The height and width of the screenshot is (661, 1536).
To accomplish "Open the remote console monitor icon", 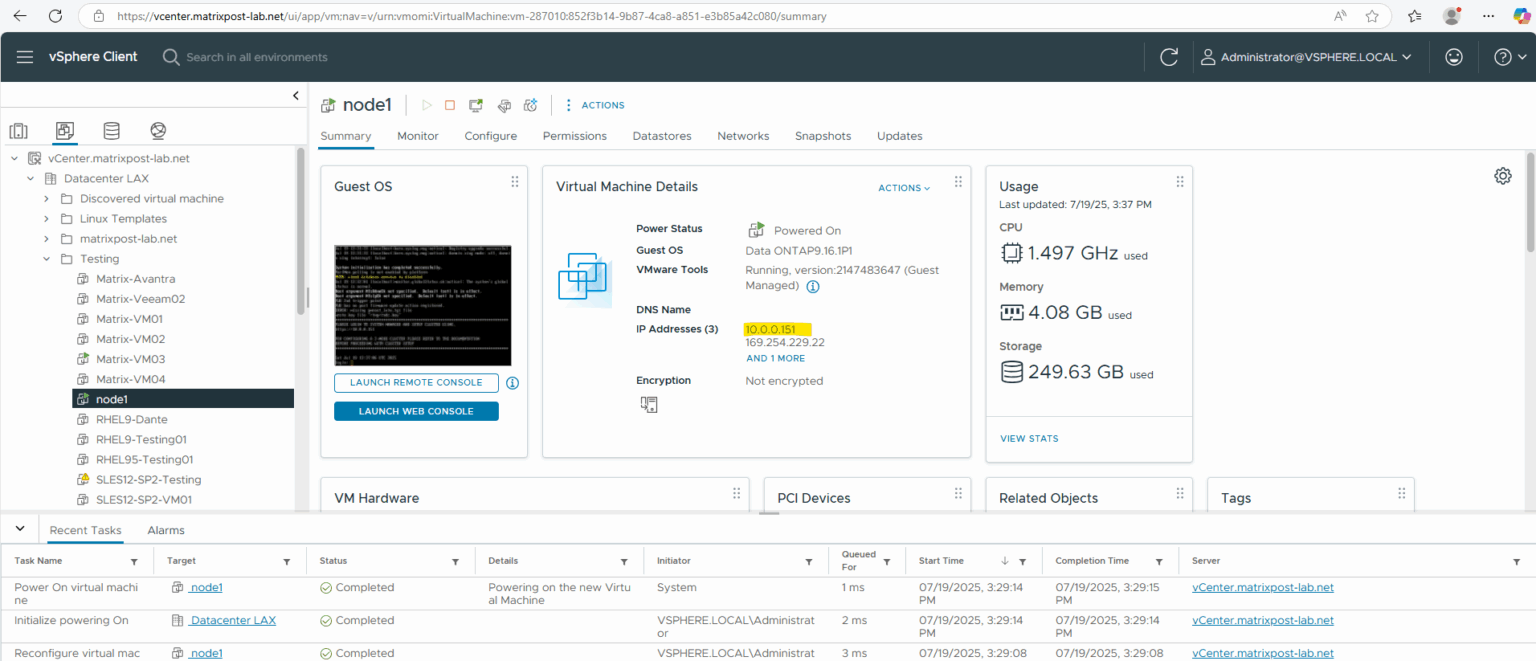I will 475,105.
